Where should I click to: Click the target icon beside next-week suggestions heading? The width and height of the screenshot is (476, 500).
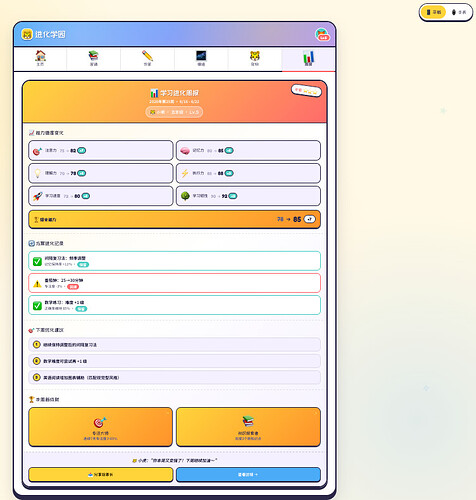point(32,330)
